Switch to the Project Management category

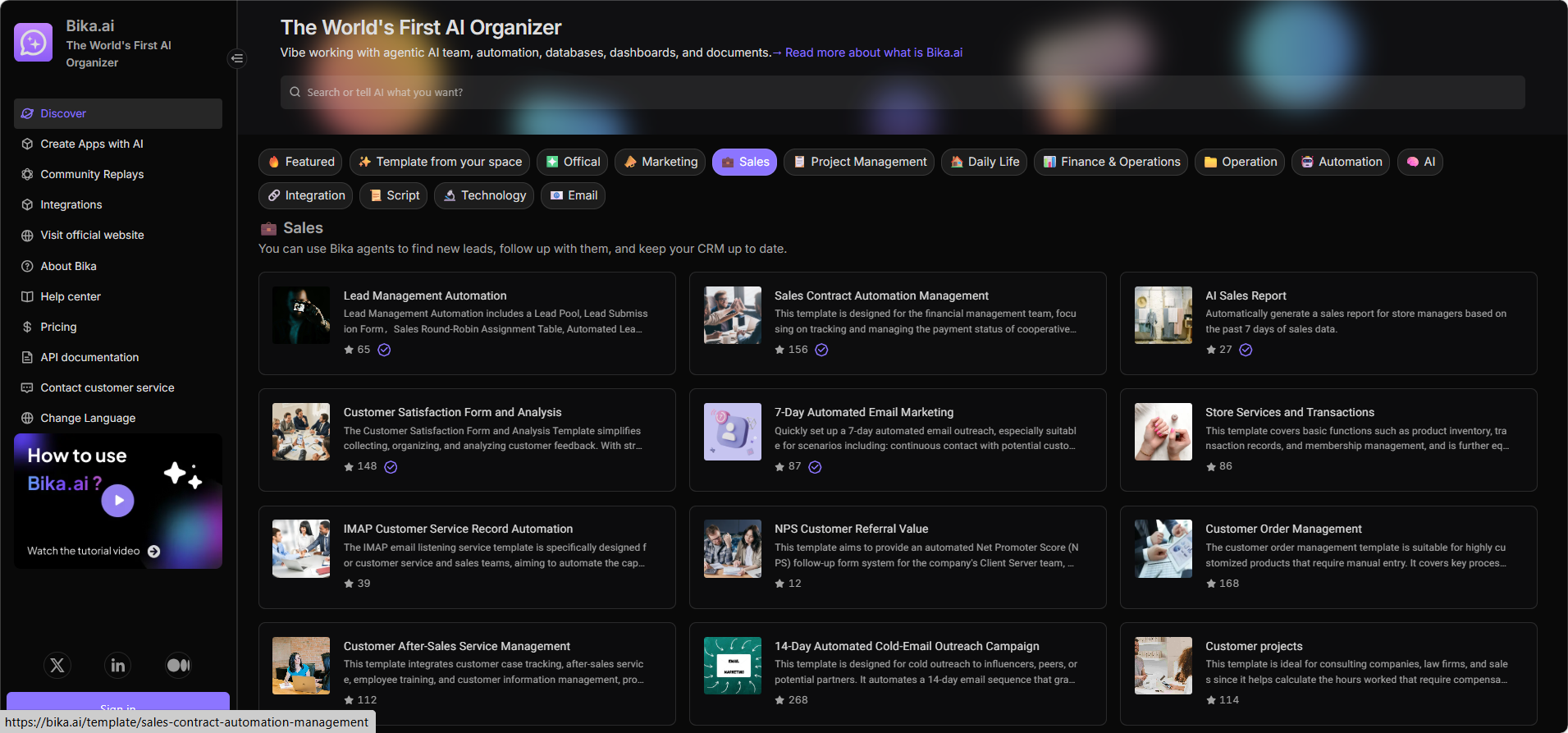(860, 162)
